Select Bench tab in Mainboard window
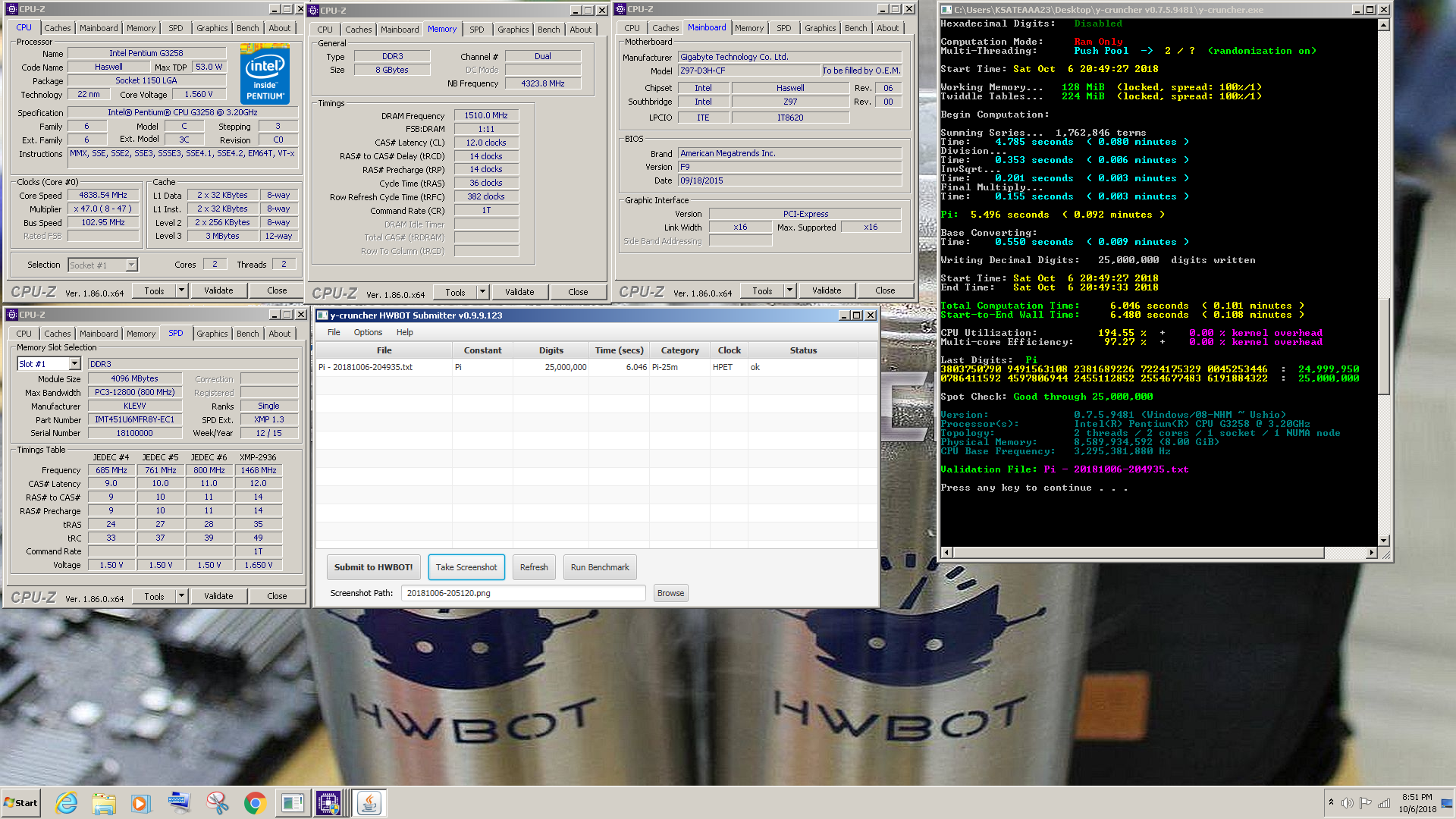 point(855,28)
